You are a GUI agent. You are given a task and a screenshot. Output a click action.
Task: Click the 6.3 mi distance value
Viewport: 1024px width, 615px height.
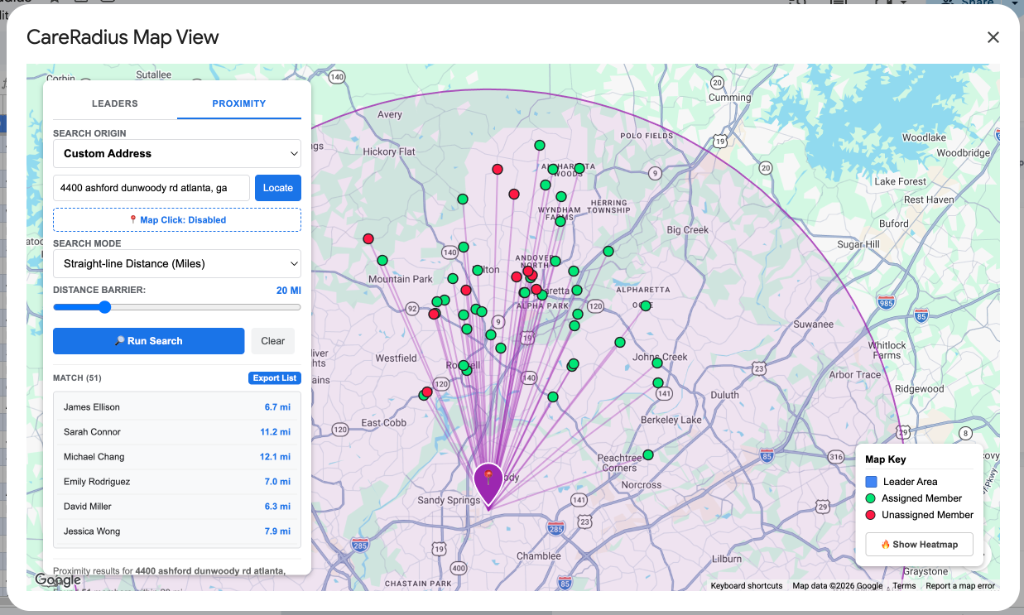coord(278,506)
